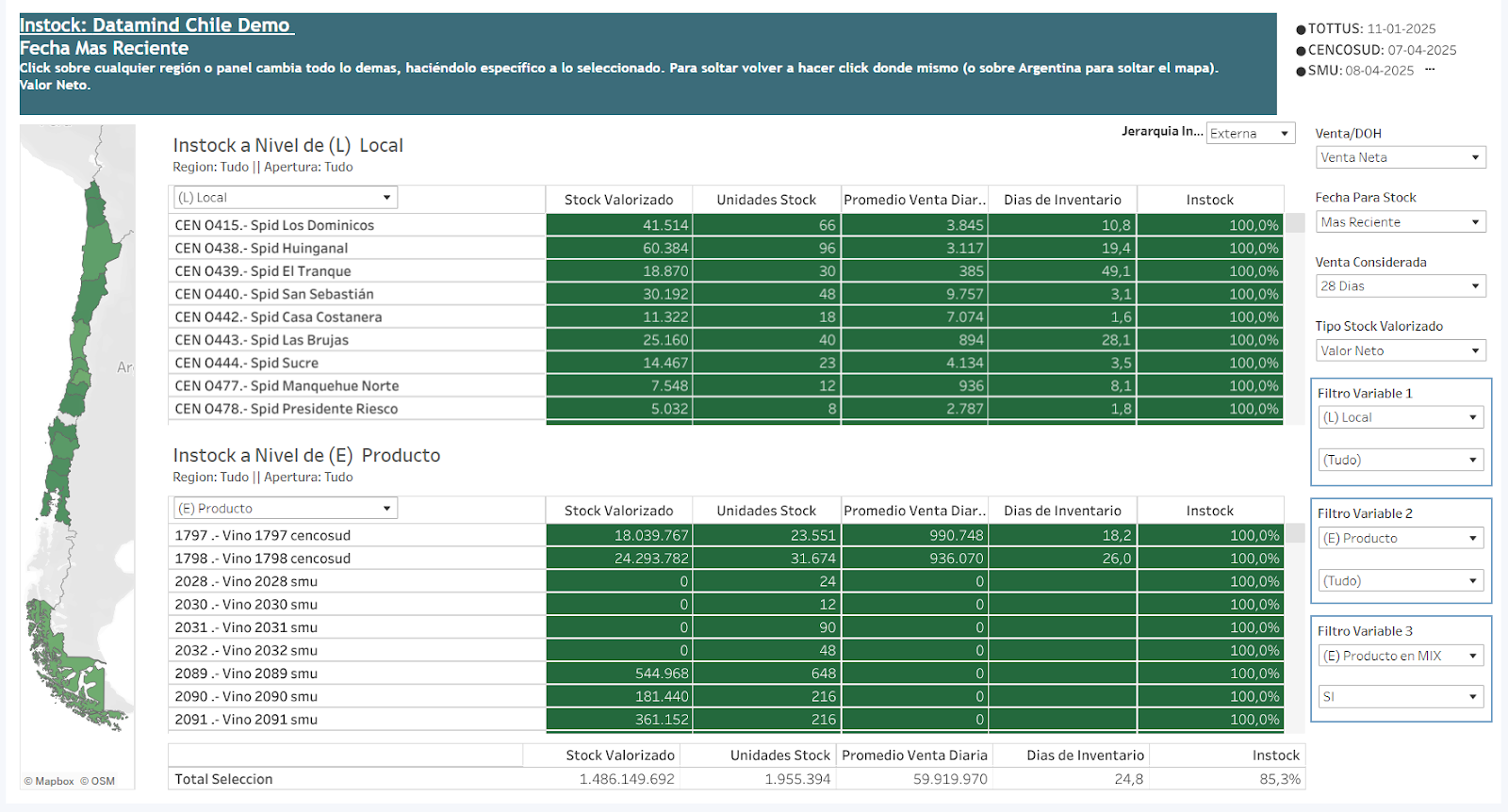The height and width of the screenshot is (812, 1508).
Task: Click the dropdown arrow of Jerarquia Externa
Action: point(1284,134)
